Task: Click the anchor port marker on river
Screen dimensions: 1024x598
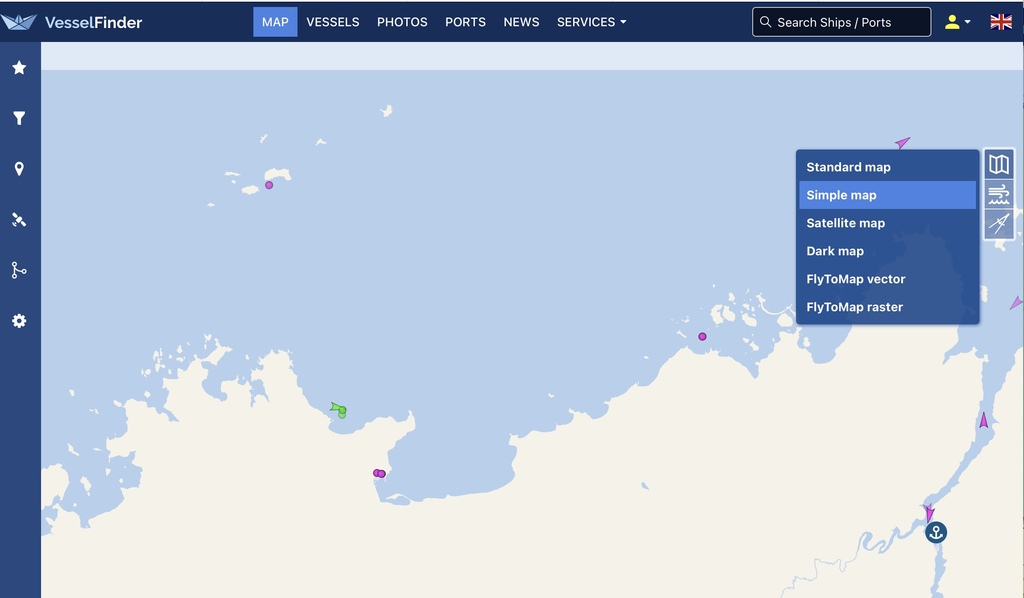Action: pos(936,533)
